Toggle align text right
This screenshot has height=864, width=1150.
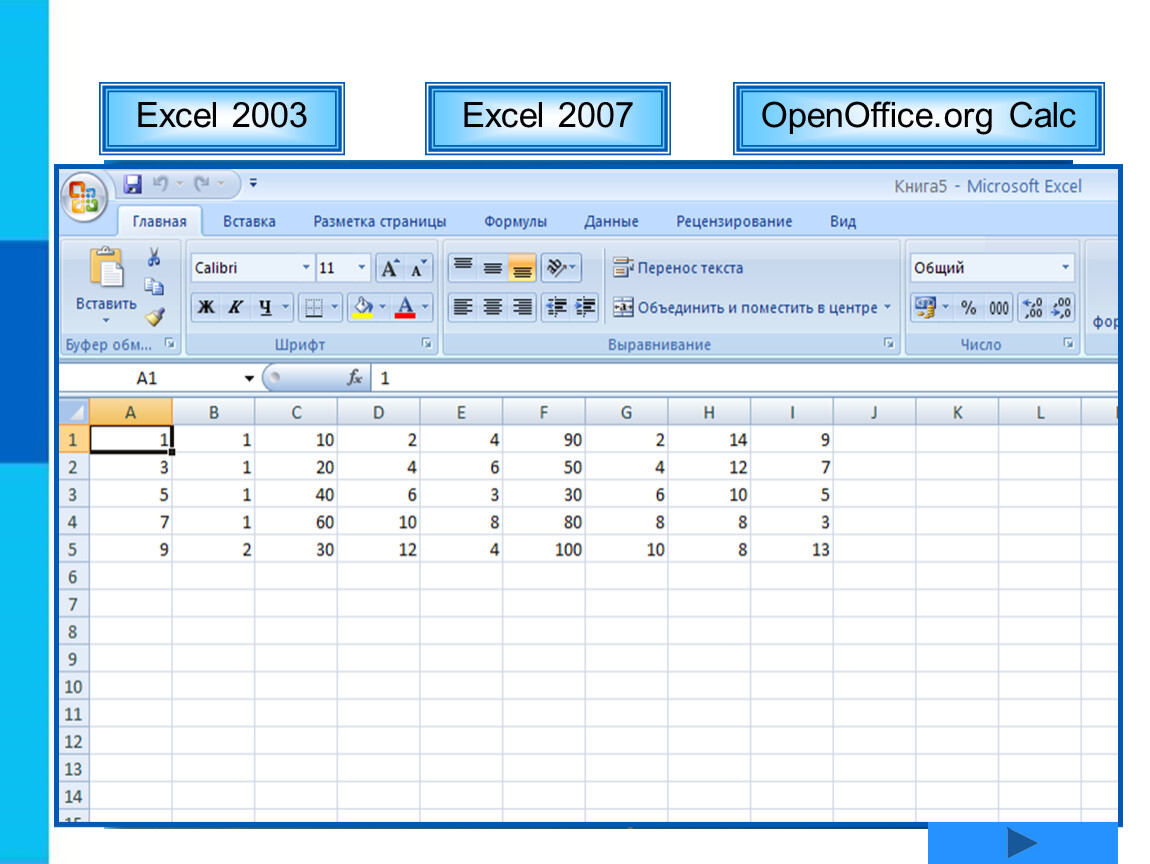[522, 307]
